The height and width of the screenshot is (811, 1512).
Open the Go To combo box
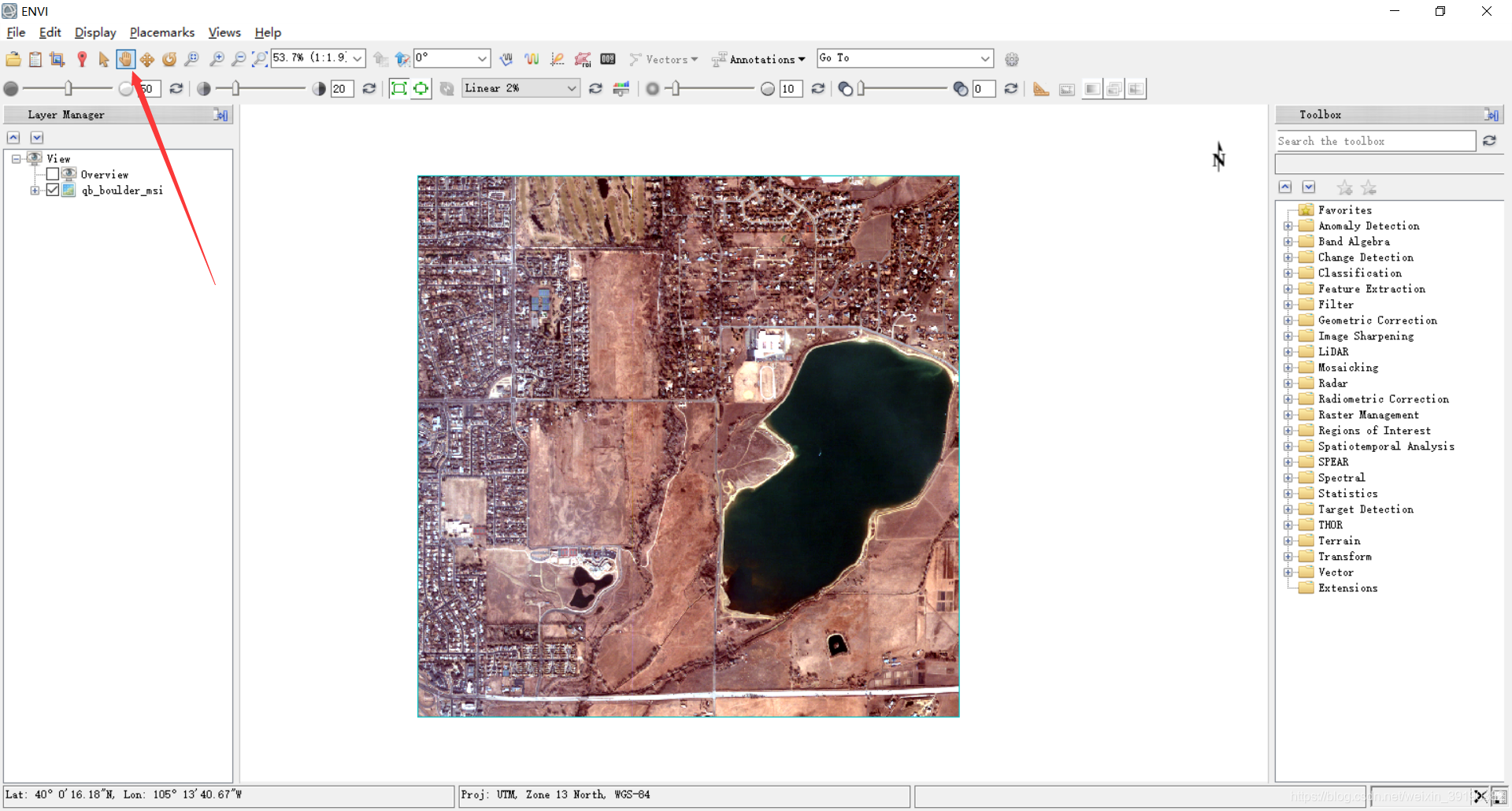click(x=905, y=58)
